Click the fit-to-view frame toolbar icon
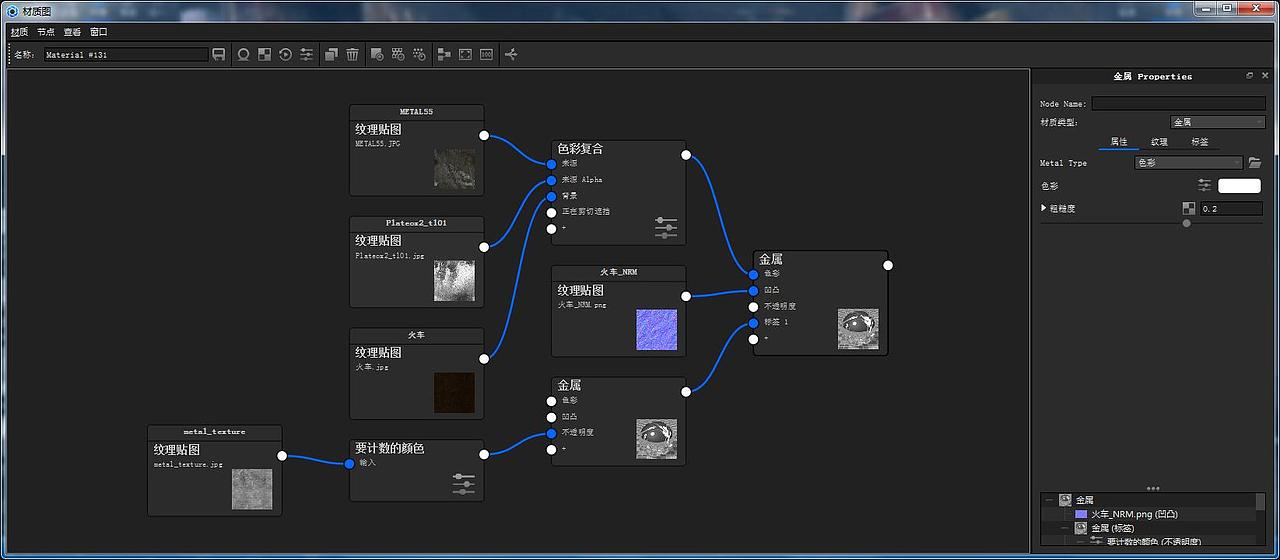Viewport: 1280px width, 560px height. pos(465,54)
